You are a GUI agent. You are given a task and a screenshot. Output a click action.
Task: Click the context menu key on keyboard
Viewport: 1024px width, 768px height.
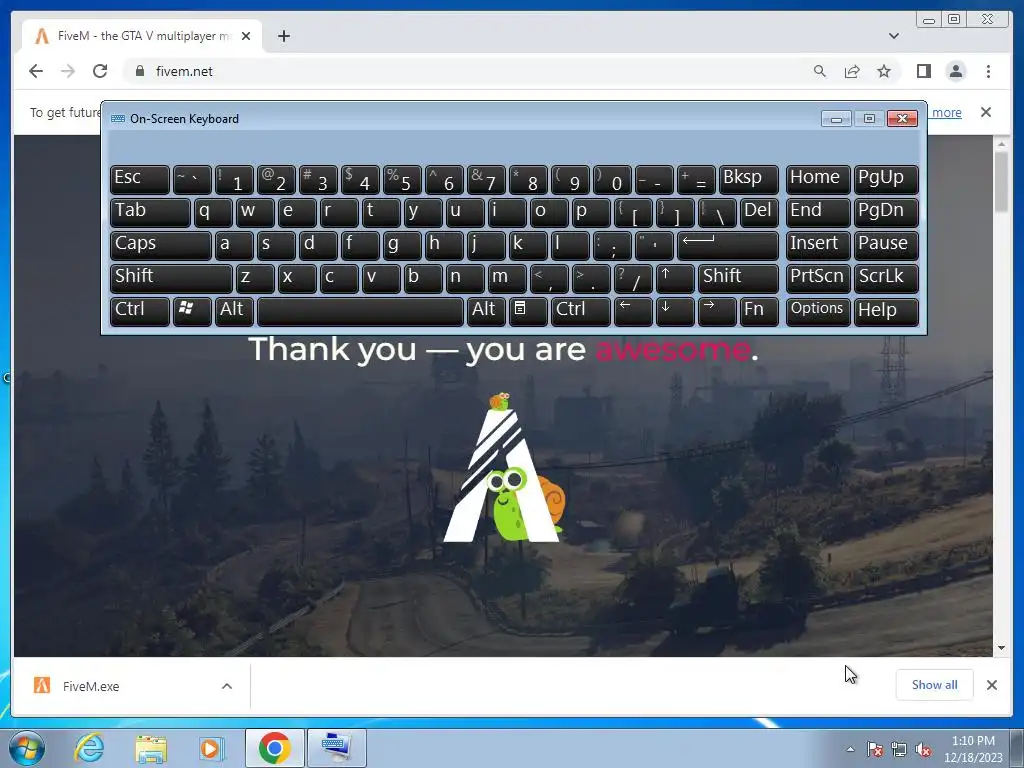[x=528, y=311]
